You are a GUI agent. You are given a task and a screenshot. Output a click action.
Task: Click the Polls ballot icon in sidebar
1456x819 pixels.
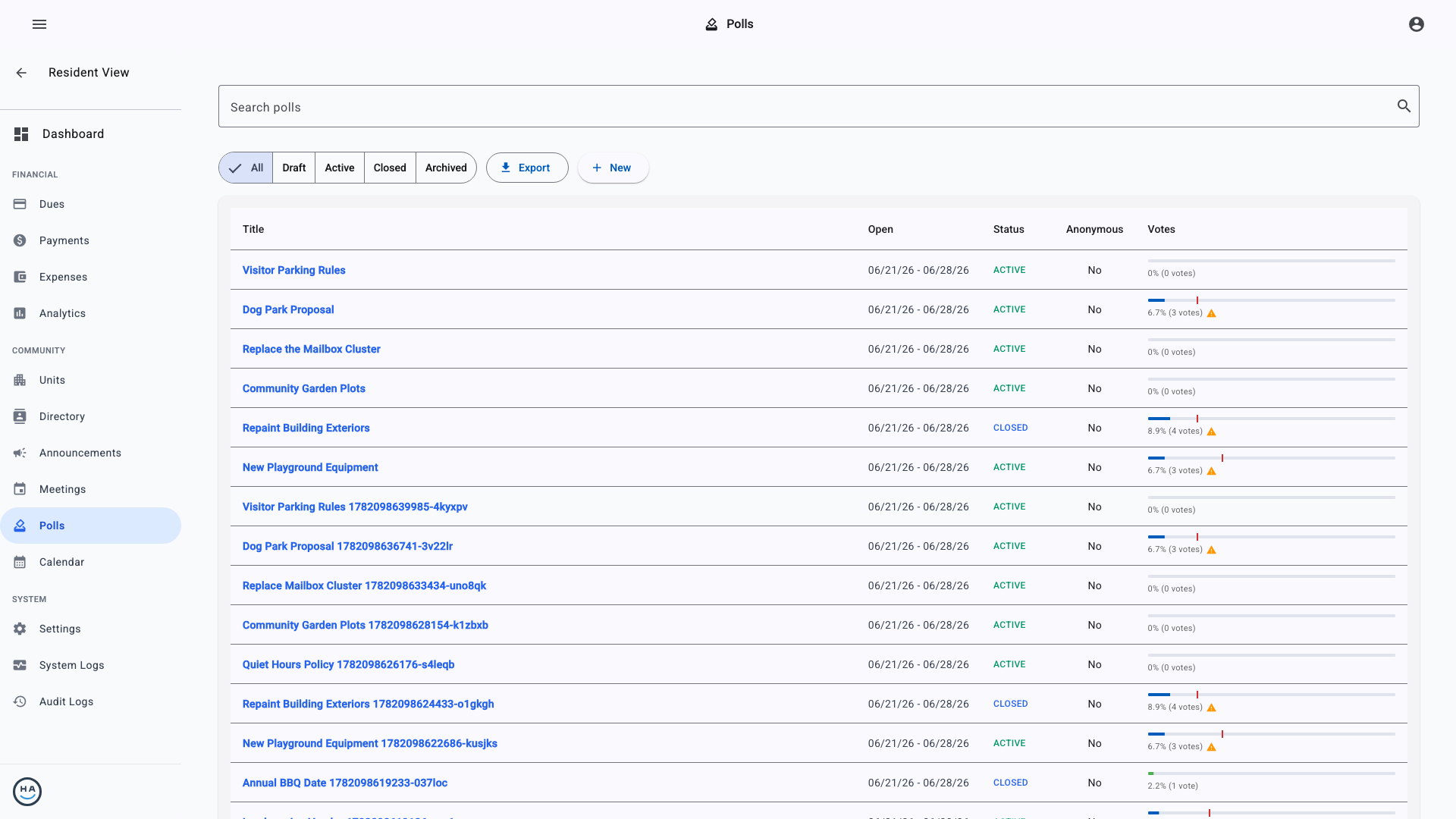pos(20,526)
